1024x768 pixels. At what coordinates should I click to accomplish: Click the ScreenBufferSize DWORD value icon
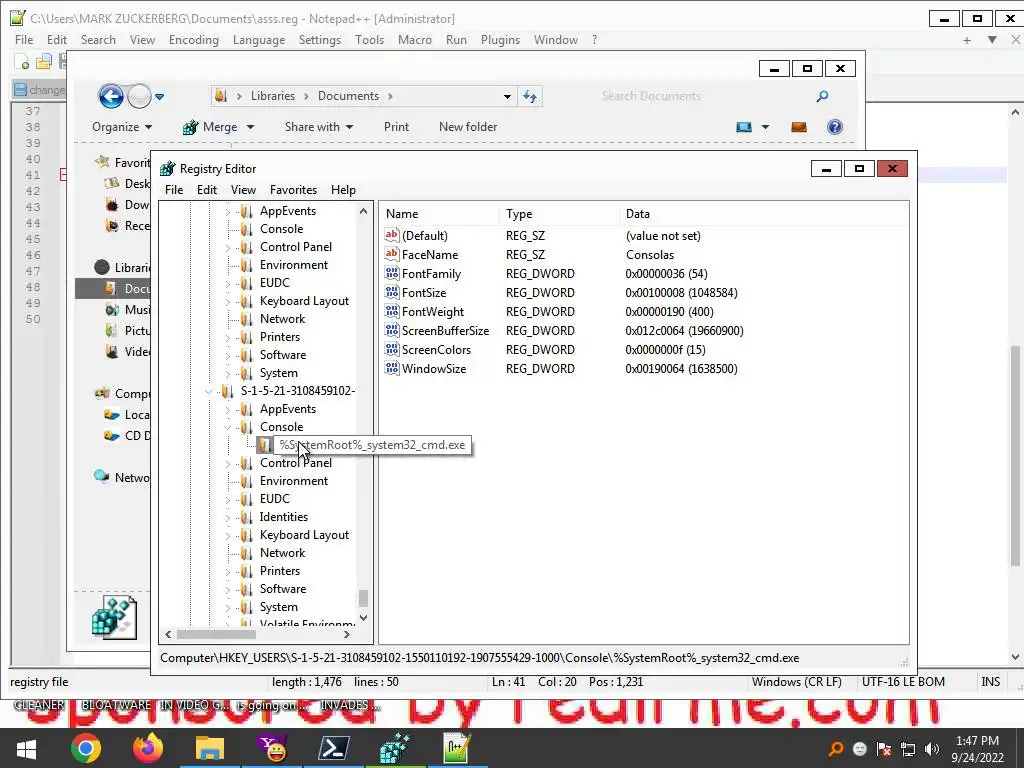(392, 330)
